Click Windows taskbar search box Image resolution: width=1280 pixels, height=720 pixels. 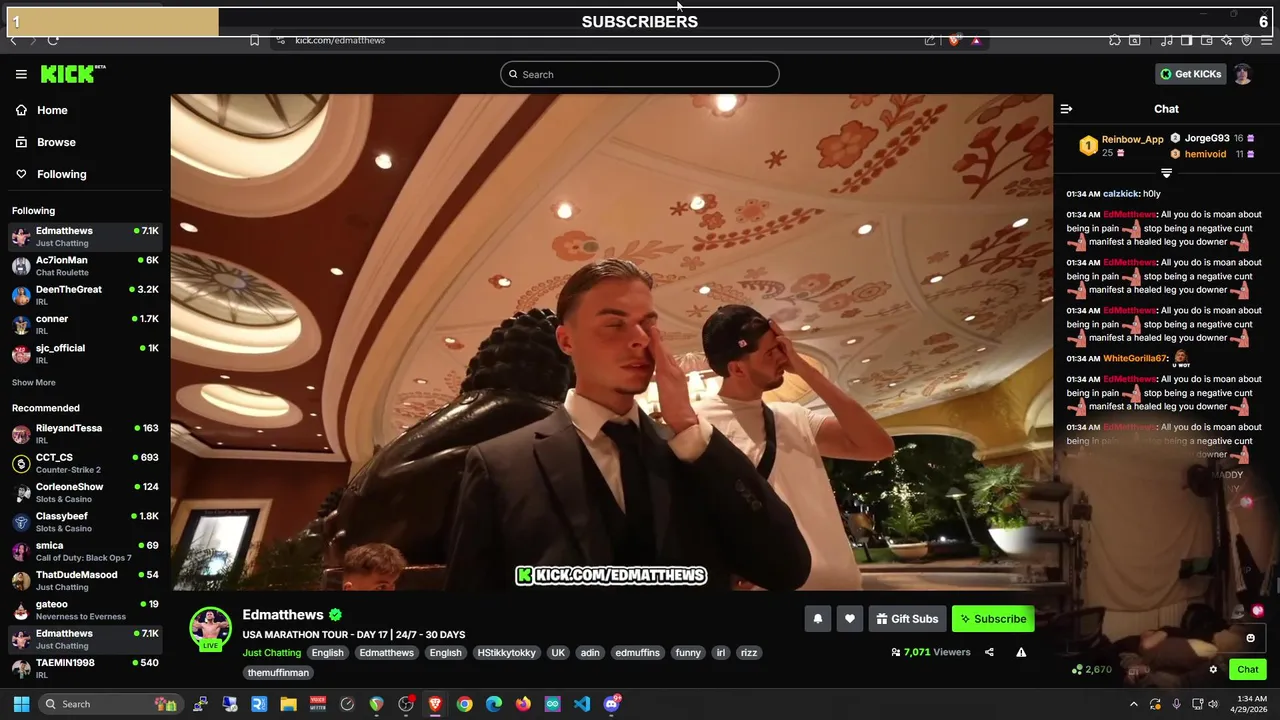click(x=110, y=704)
